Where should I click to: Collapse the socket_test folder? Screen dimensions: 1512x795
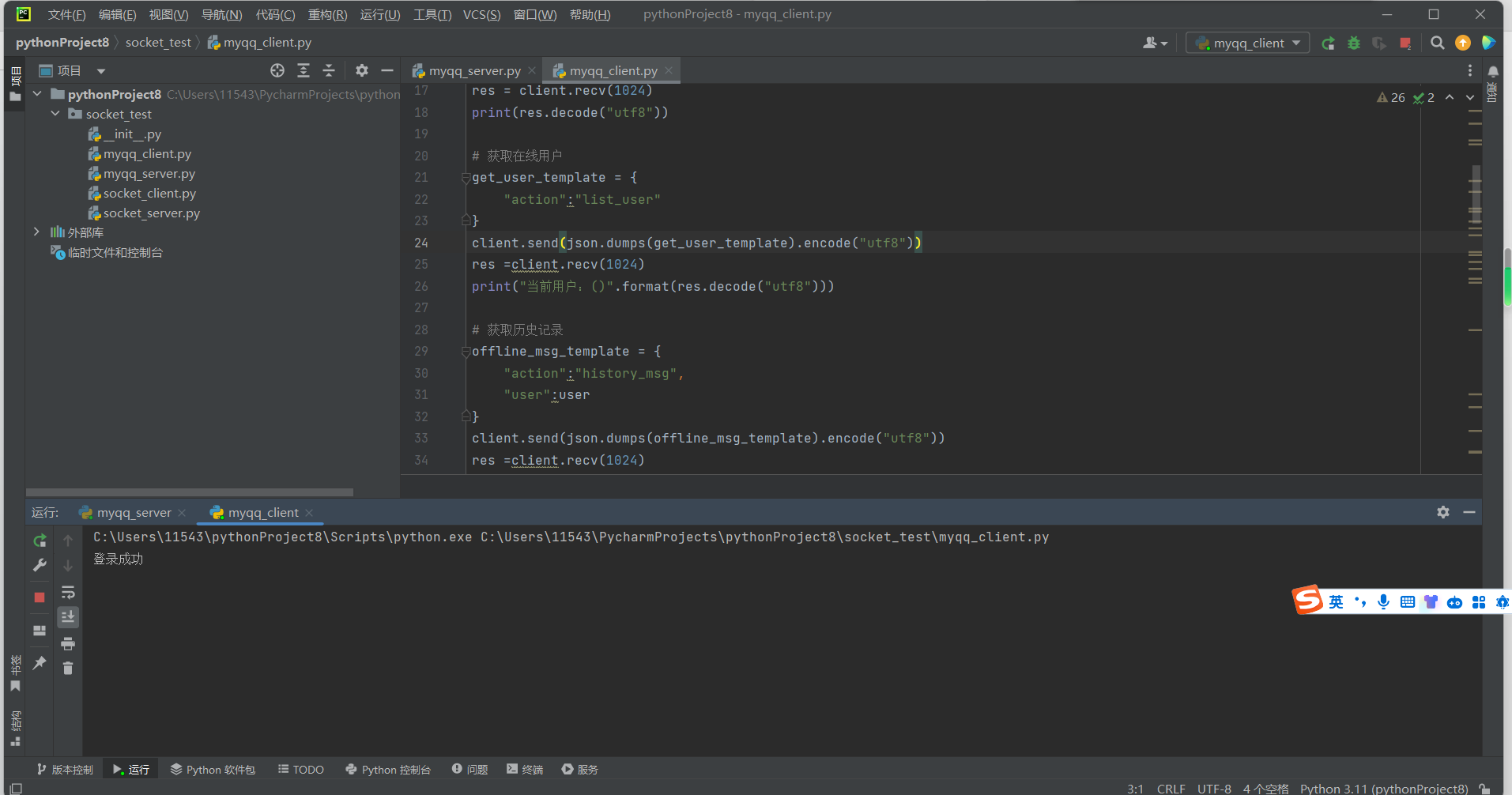pyautogui.click(x=55, y=114)
